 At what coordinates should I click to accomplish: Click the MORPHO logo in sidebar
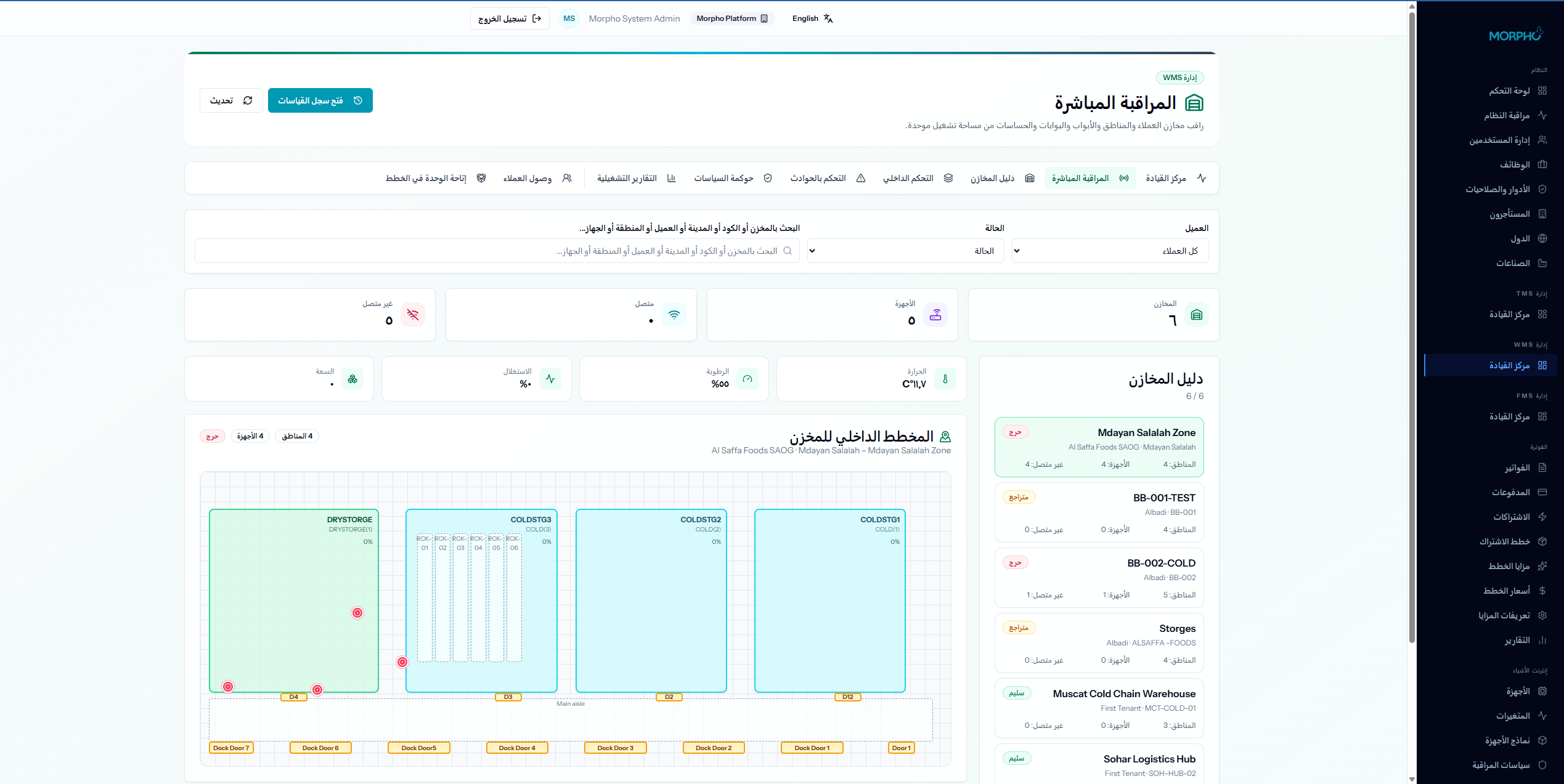pos(1516,35)
